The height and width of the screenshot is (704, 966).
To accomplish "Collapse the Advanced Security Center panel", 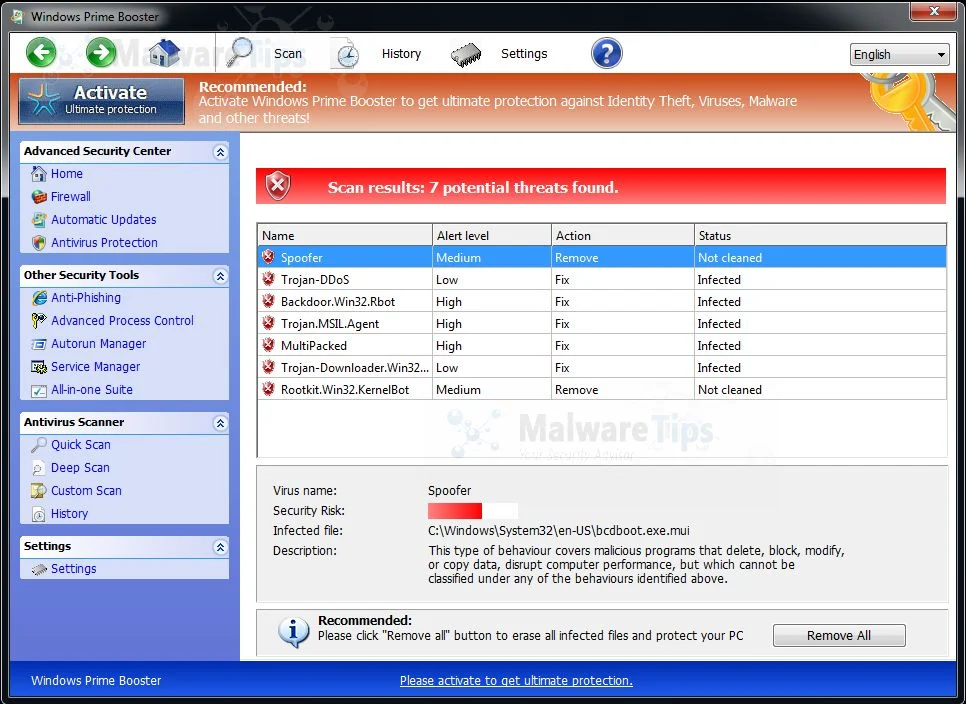I will pos(220,152).
